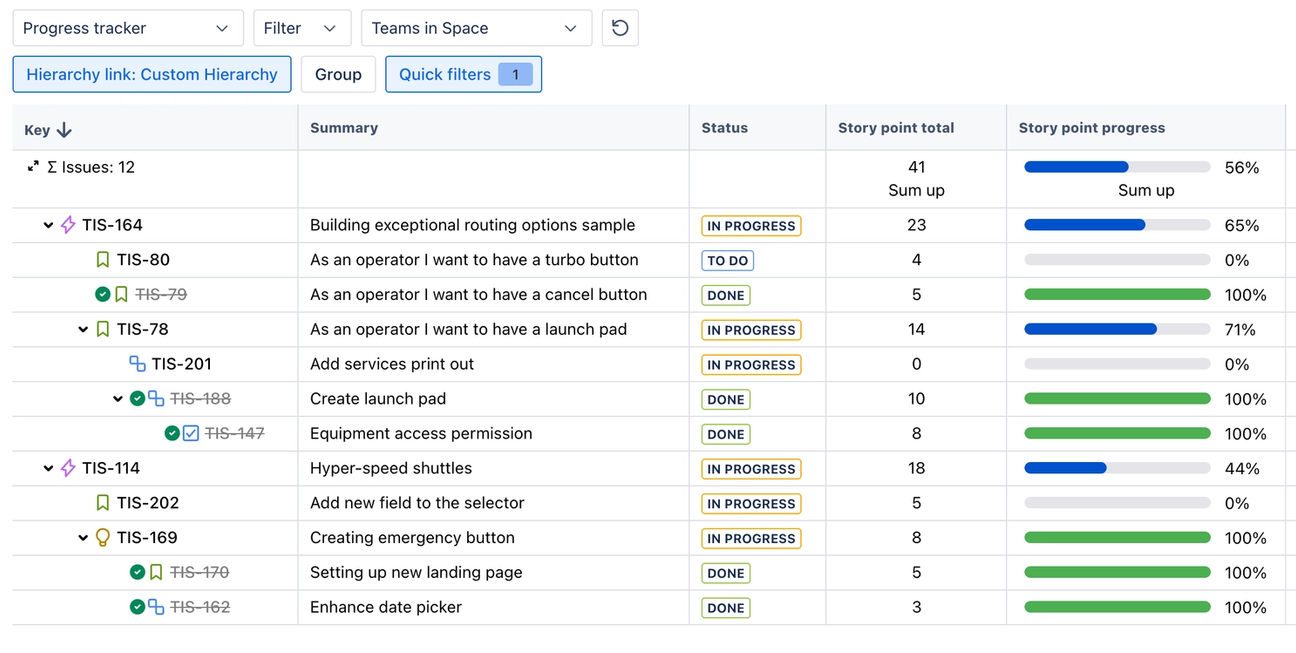The height and width of the screenshot is (653, 1296).
Task: Open the Filter menu
Action: click(301, 28)
